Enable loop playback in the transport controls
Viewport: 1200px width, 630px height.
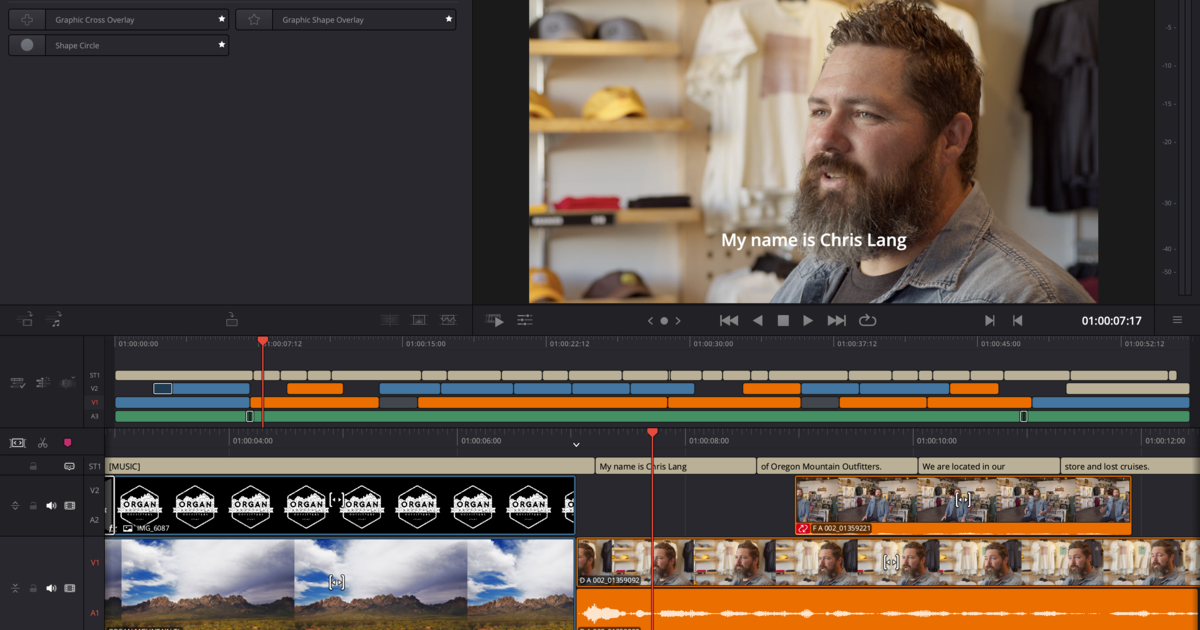tap(866, 320)
